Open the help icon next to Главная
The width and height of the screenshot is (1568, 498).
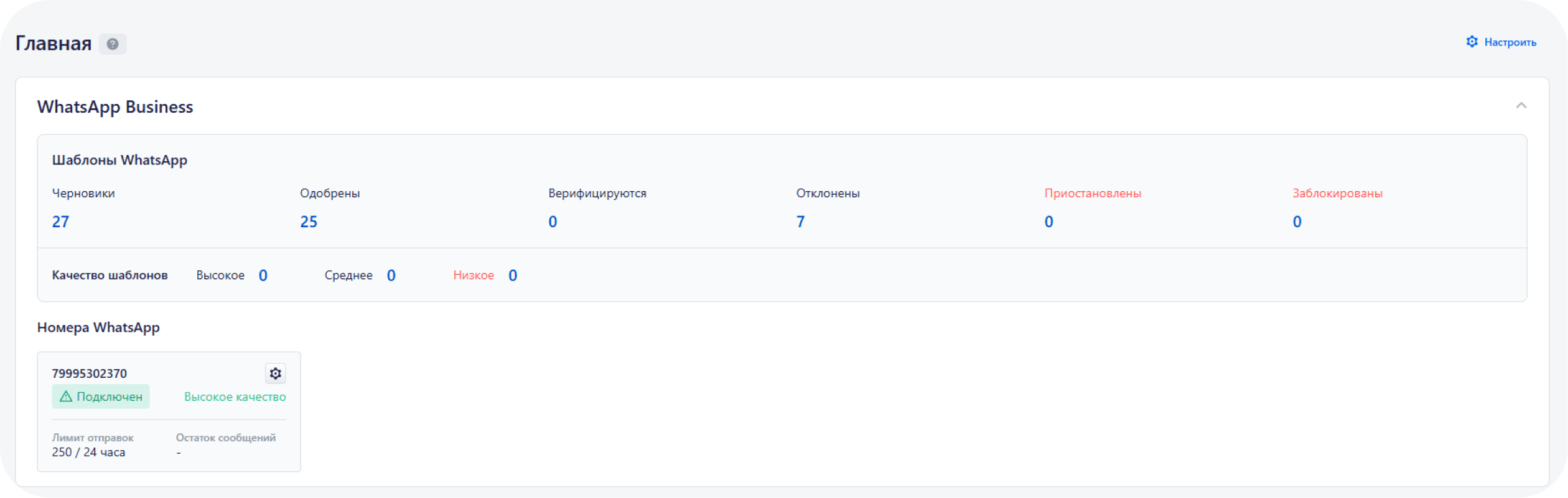[113, 44]
